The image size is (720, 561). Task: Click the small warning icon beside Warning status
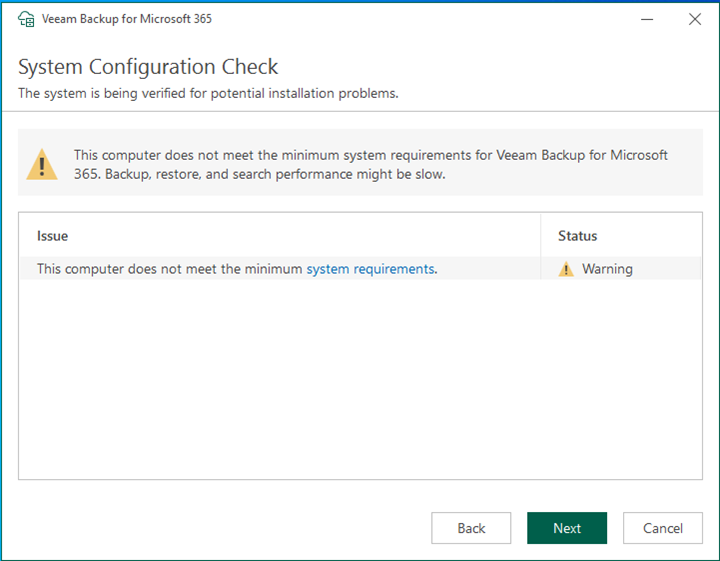(x=566, y=269)
